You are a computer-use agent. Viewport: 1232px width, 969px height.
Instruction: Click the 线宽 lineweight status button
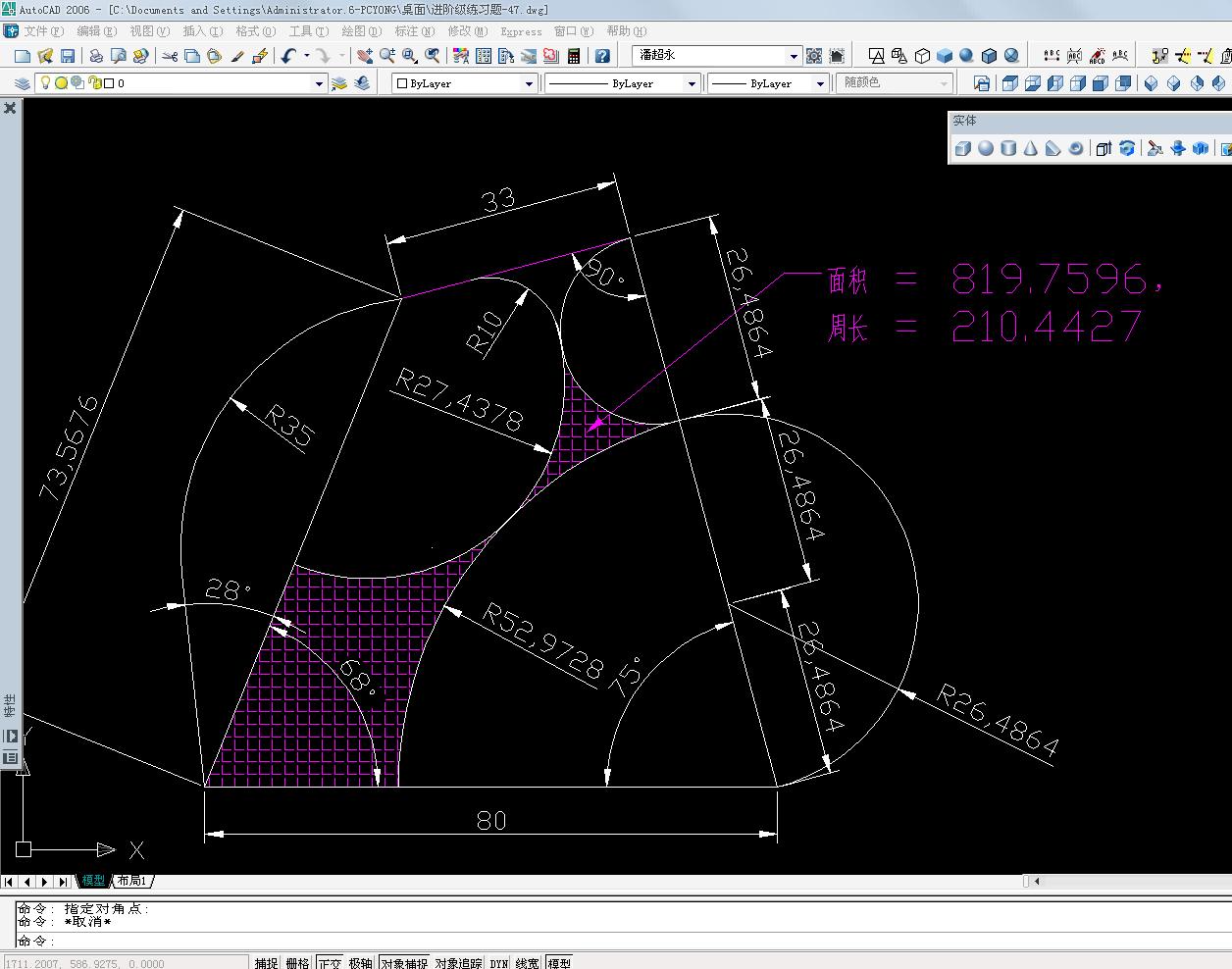[x=528, y=963]
